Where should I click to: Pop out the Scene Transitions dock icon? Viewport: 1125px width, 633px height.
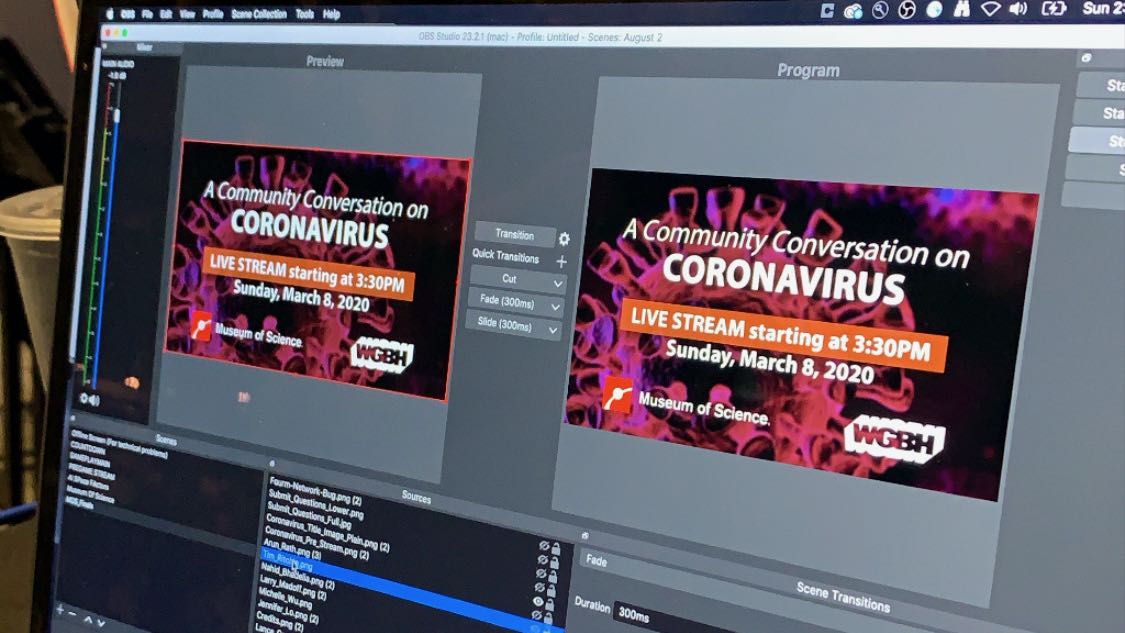(585, 535)
